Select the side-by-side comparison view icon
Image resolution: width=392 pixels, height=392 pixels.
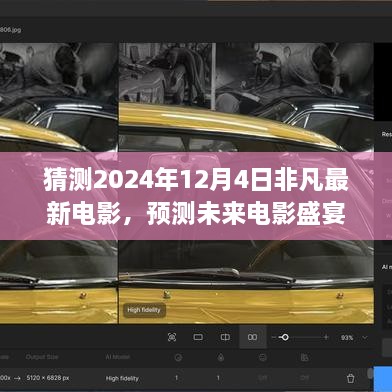(253, 337)
